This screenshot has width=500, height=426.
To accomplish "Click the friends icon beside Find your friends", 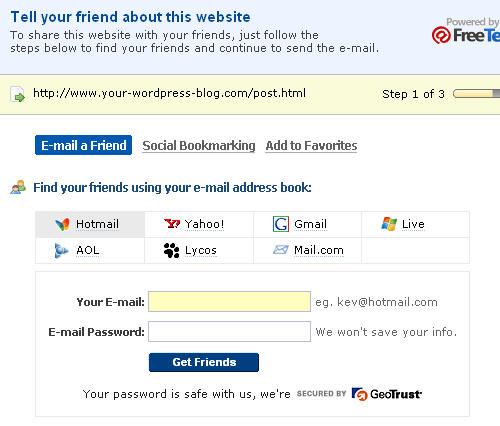I will 18,187.
